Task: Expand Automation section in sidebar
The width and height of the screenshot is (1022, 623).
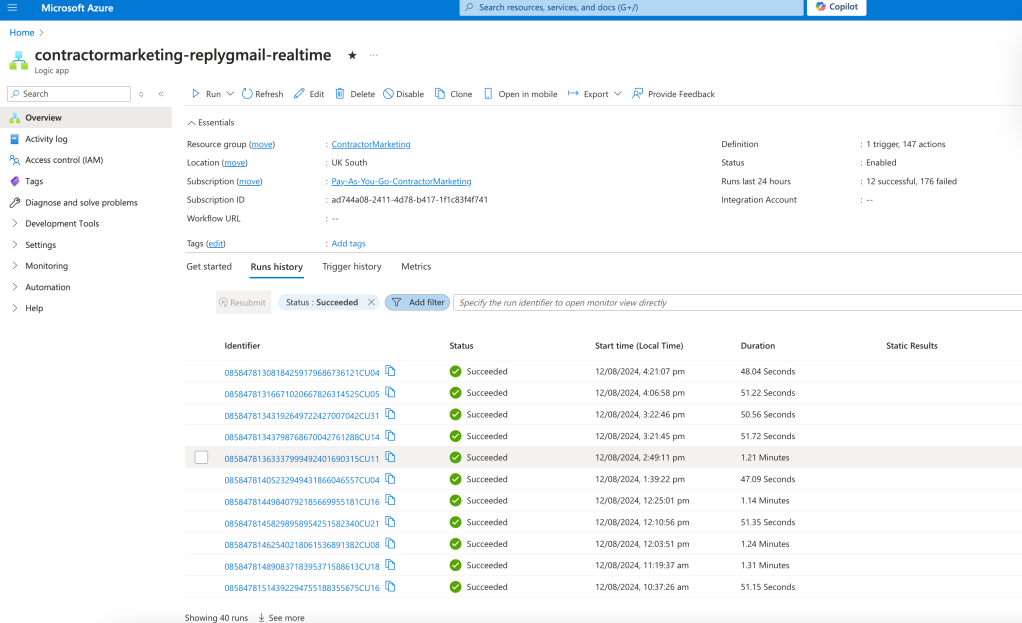Action: tap(48, 287)
